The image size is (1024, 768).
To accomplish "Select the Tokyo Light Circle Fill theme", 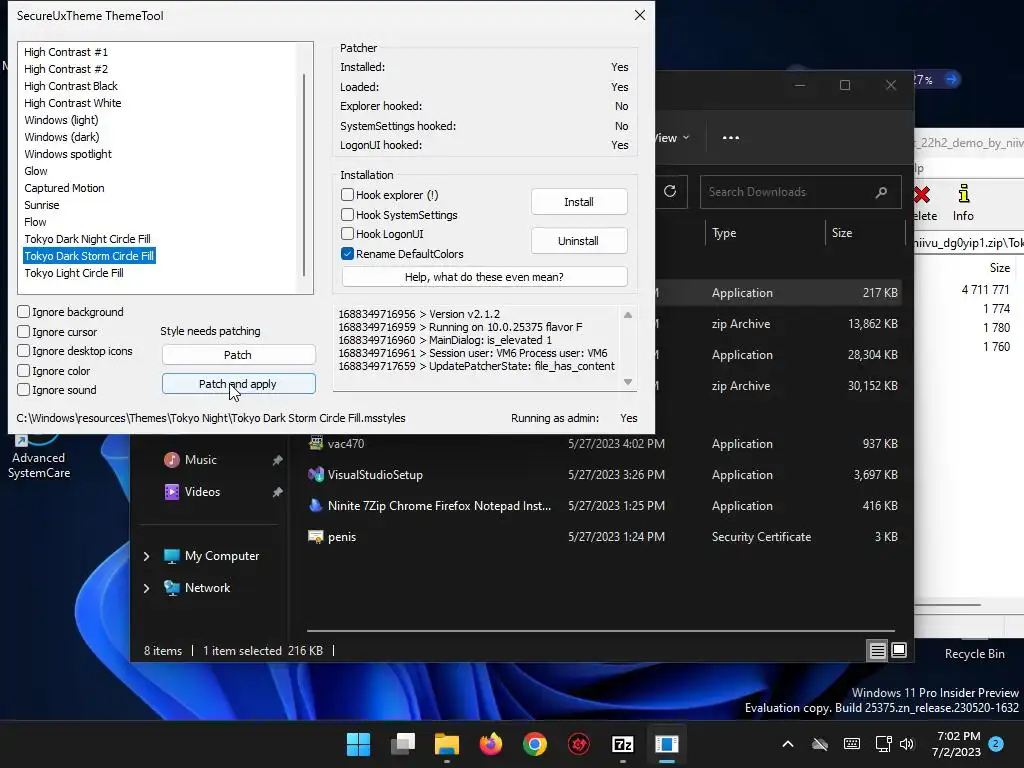I will coord(74,273).
